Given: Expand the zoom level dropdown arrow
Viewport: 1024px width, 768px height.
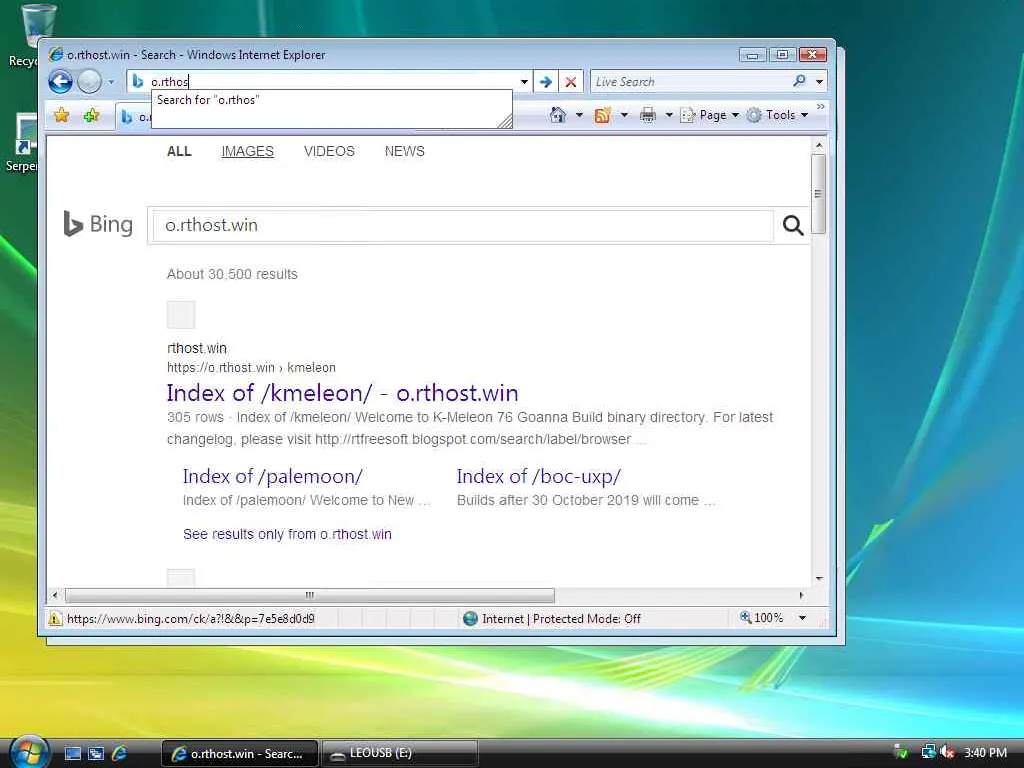Looking at the screenshot, I should coord(802,618).
